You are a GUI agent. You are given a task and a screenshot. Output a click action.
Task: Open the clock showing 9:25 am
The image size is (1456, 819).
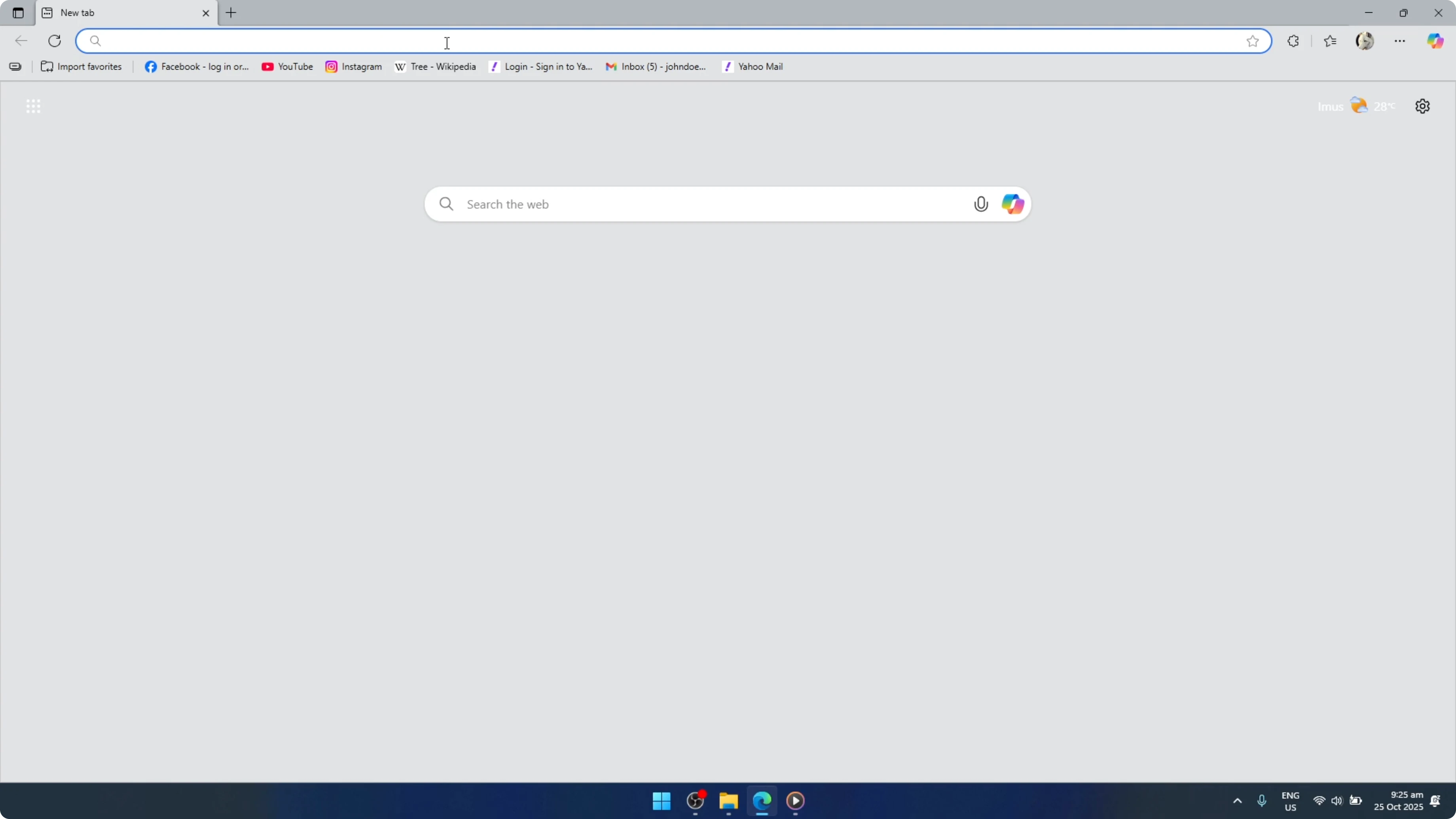point(1398,801)
